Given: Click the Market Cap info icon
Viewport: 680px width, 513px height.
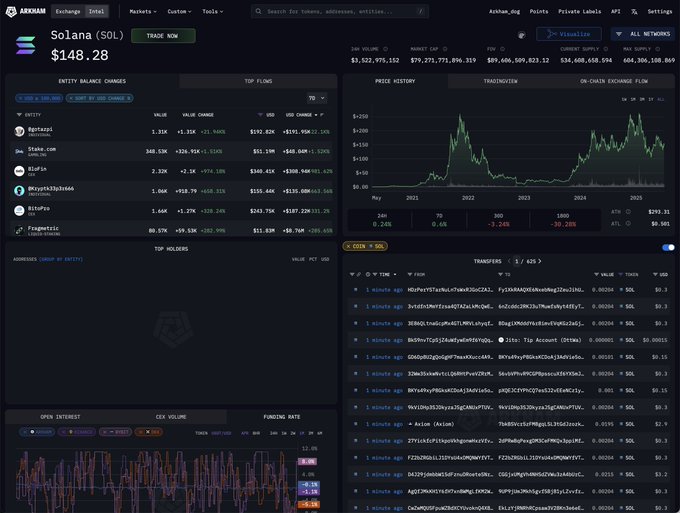Looking at the screenshot, I should [x=445, y=49].
